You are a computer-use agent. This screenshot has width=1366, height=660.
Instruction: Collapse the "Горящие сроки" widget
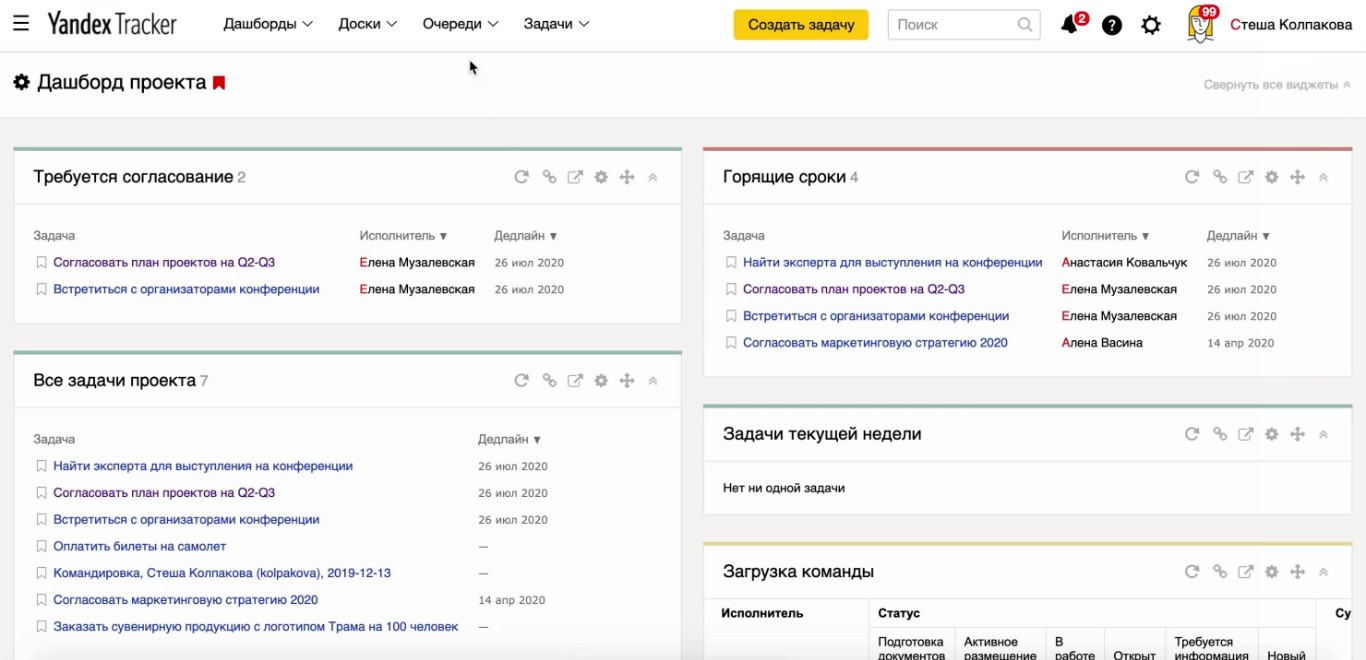pyautogui.click(x=1322, y=176)
